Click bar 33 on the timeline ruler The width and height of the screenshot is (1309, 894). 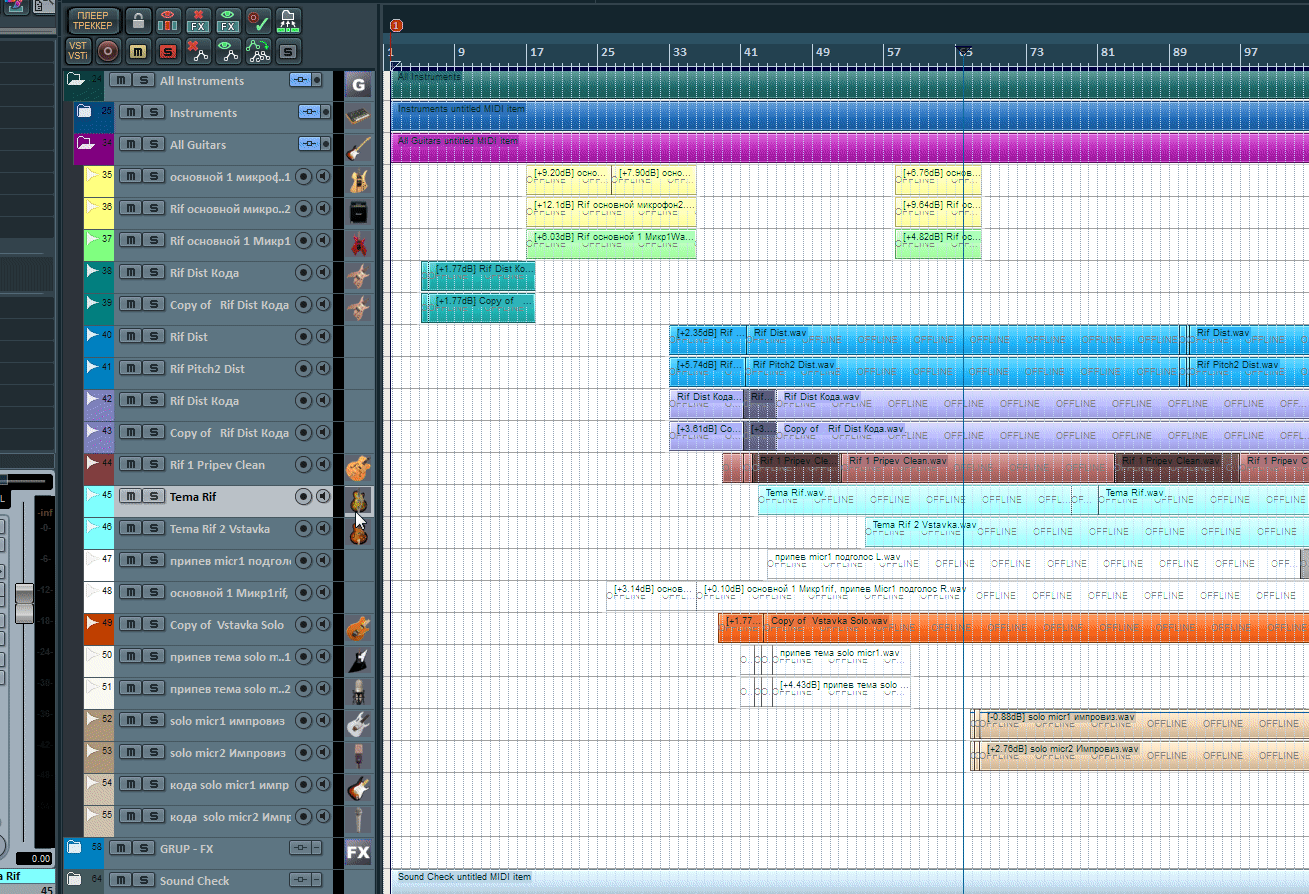pyautogui.click(x=680, y=52)
